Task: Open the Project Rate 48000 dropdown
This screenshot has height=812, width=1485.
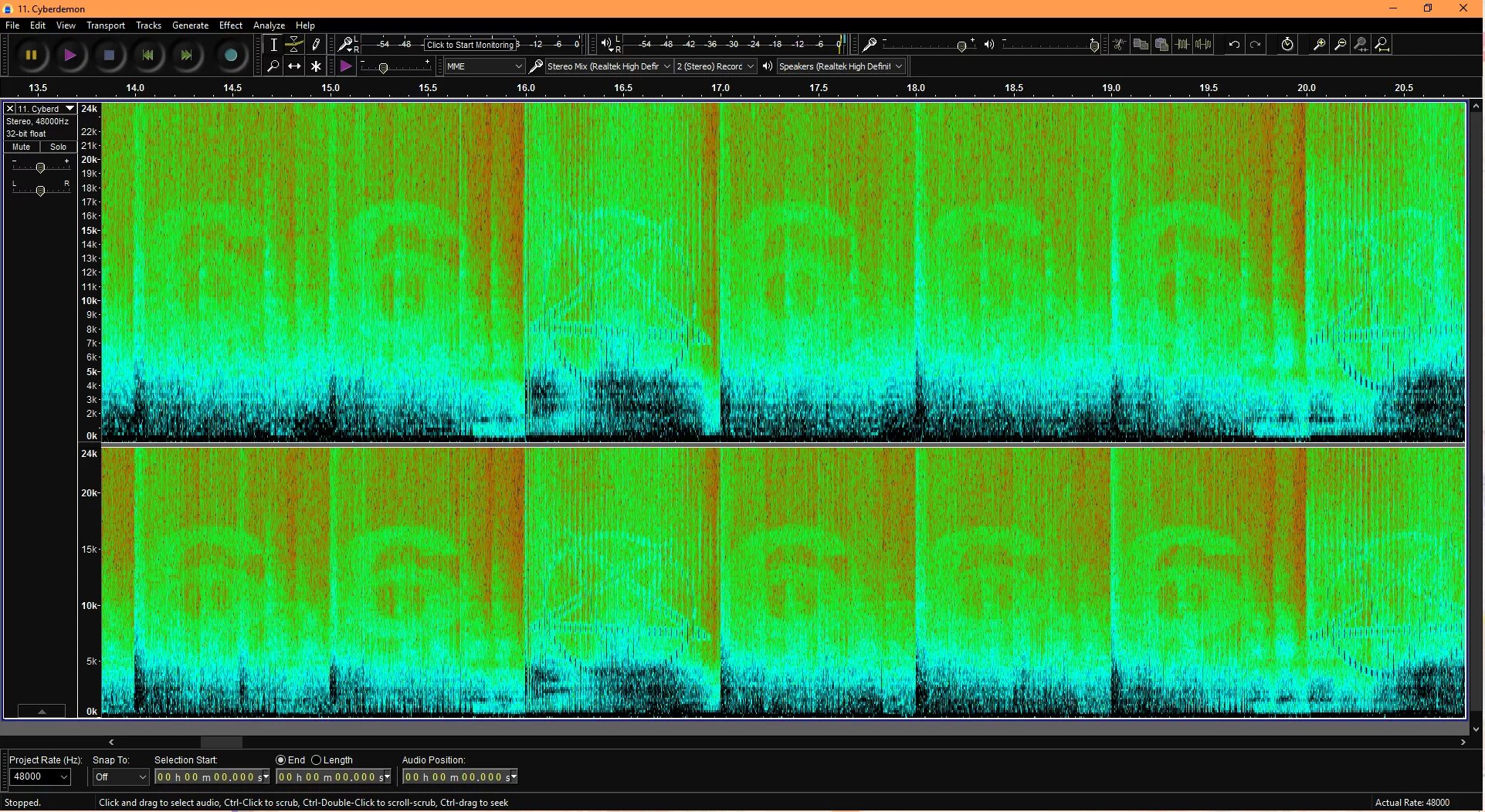Action: tap(40, 776)
